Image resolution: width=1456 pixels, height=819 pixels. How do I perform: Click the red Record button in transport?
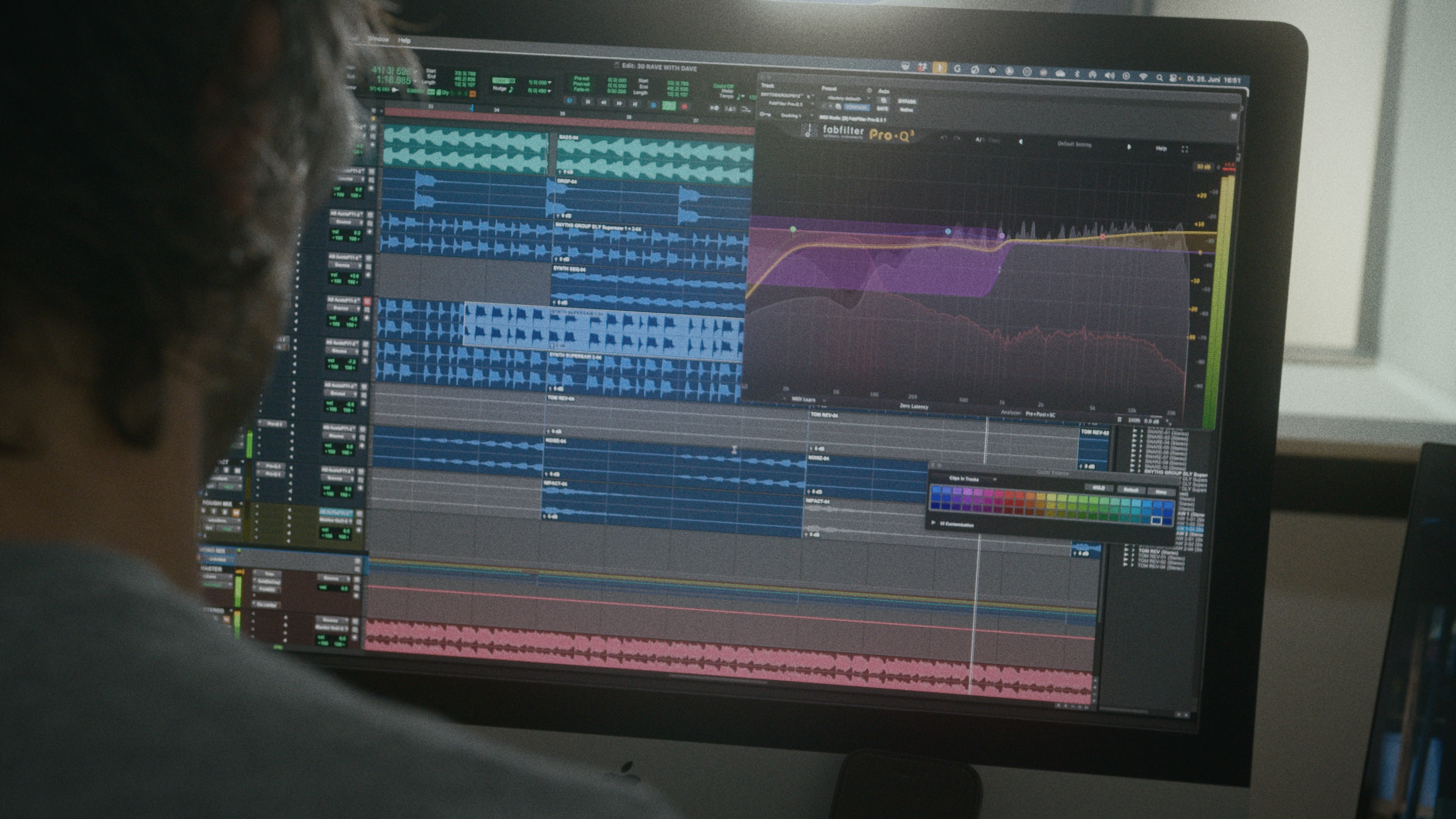tap(684, 106)
